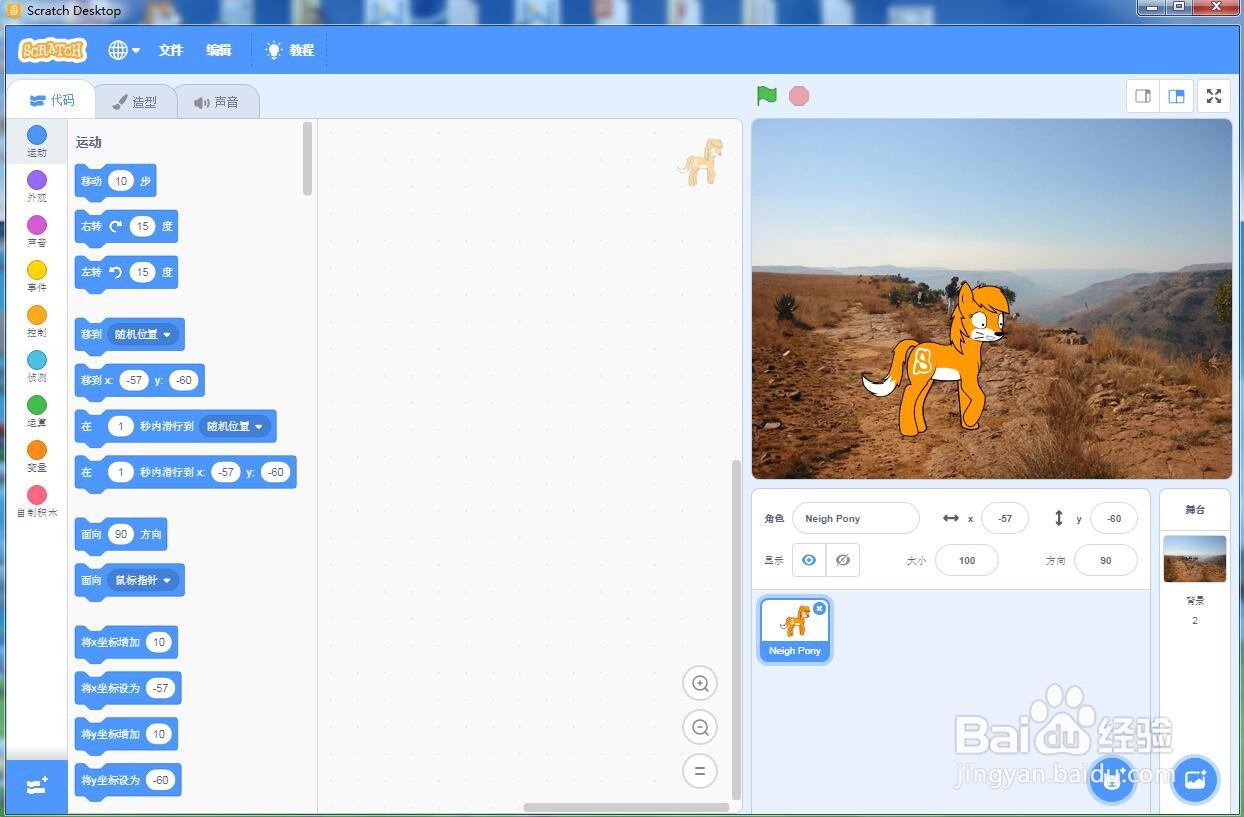Select the 侦测 sensing category
The width and height of the screenshot is (1244, 817).
pyautogui.click(x=37, y=366)
